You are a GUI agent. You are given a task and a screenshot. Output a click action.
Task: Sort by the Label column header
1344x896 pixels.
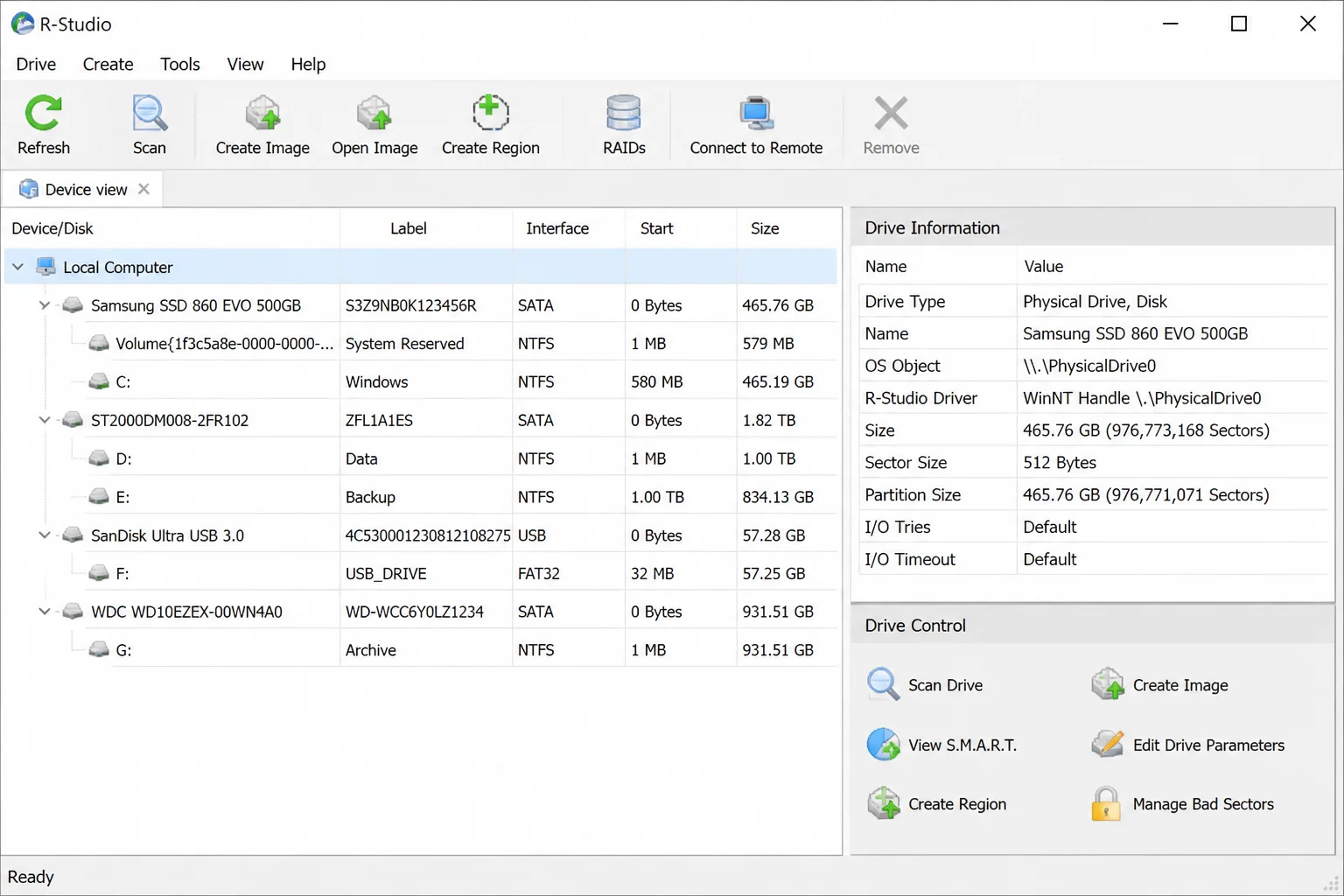coord(426,228)
